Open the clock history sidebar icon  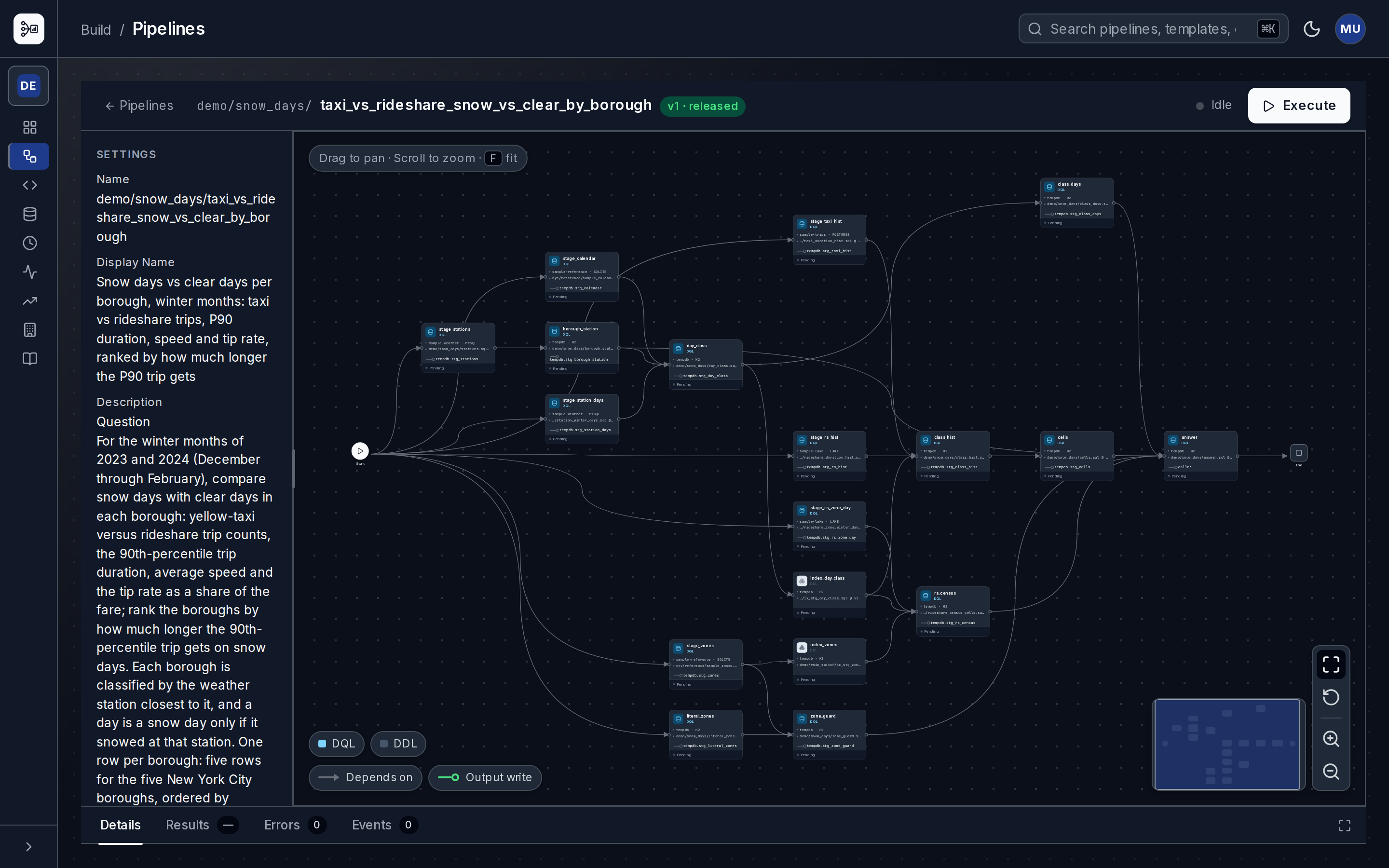[30, 243]
